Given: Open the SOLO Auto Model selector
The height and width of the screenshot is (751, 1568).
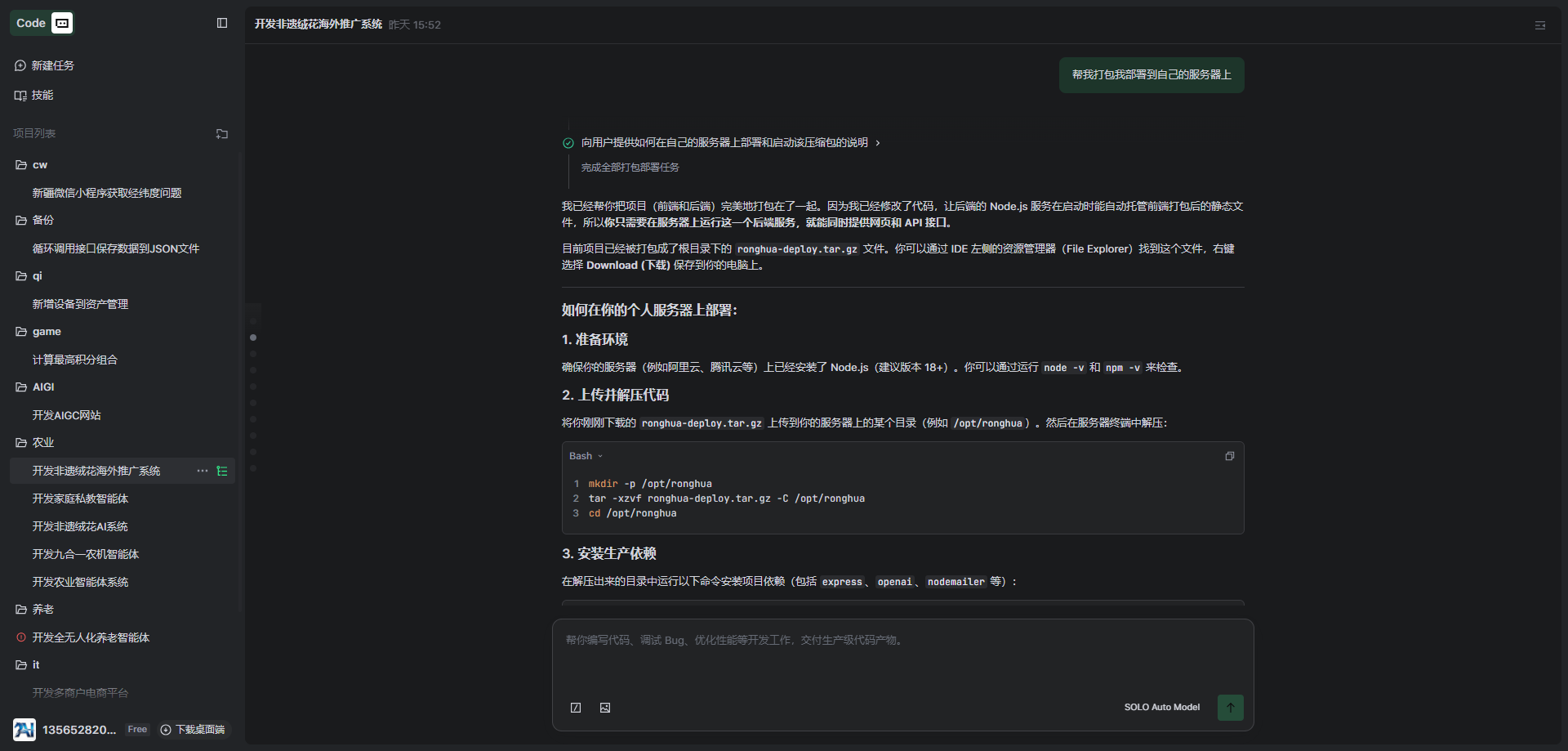Looking at the screenshot, I should (x=1161, y=708).
